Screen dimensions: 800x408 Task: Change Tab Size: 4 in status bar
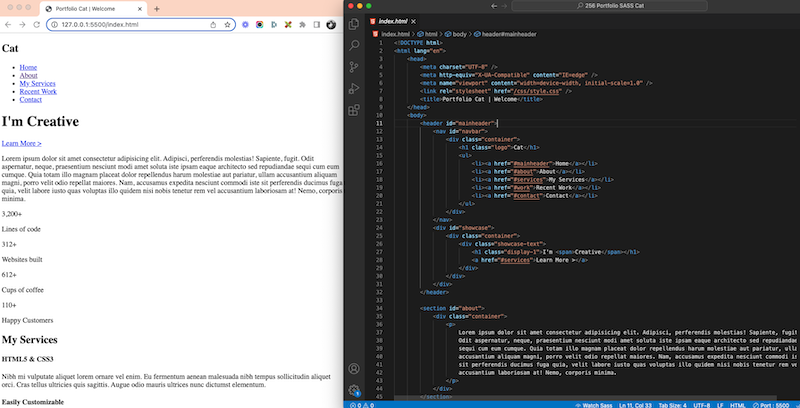pyautogui.click(x=672, y=405)
